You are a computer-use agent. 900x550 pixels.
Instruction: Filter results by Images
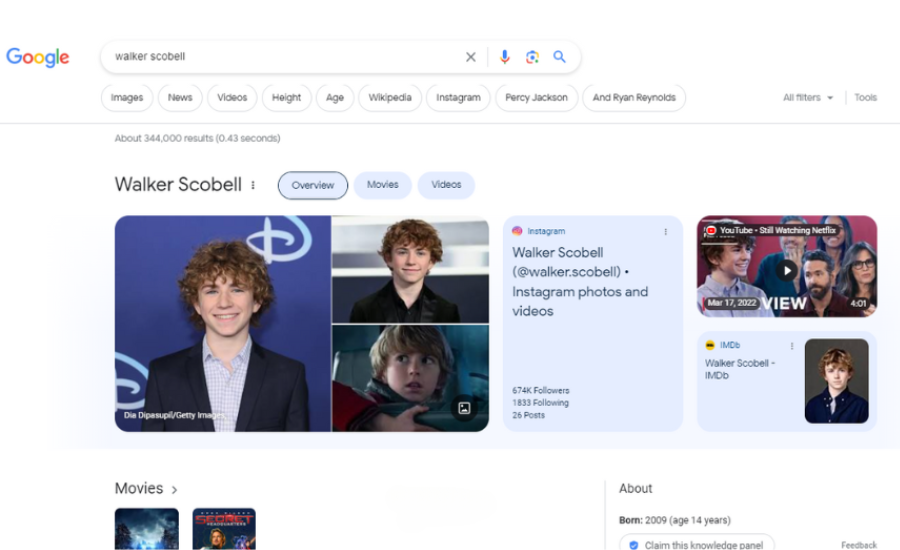tap(127, 98)
